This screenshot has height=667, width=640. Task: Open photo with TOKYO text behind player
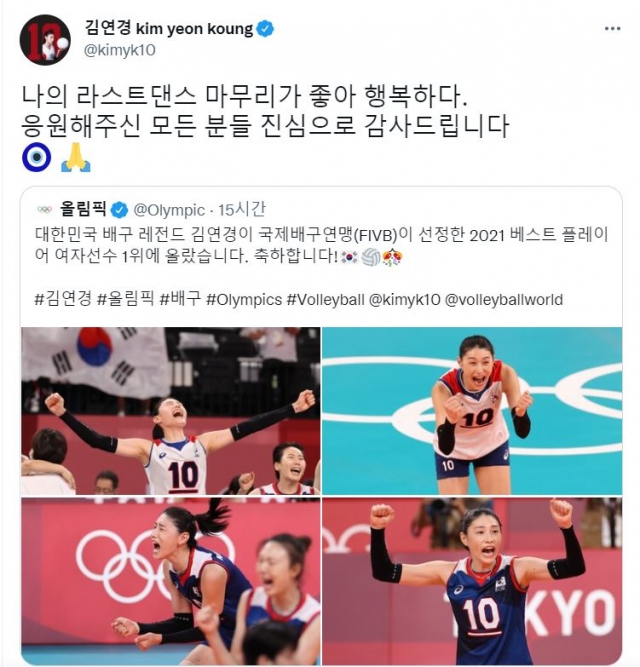pos(472,581)
